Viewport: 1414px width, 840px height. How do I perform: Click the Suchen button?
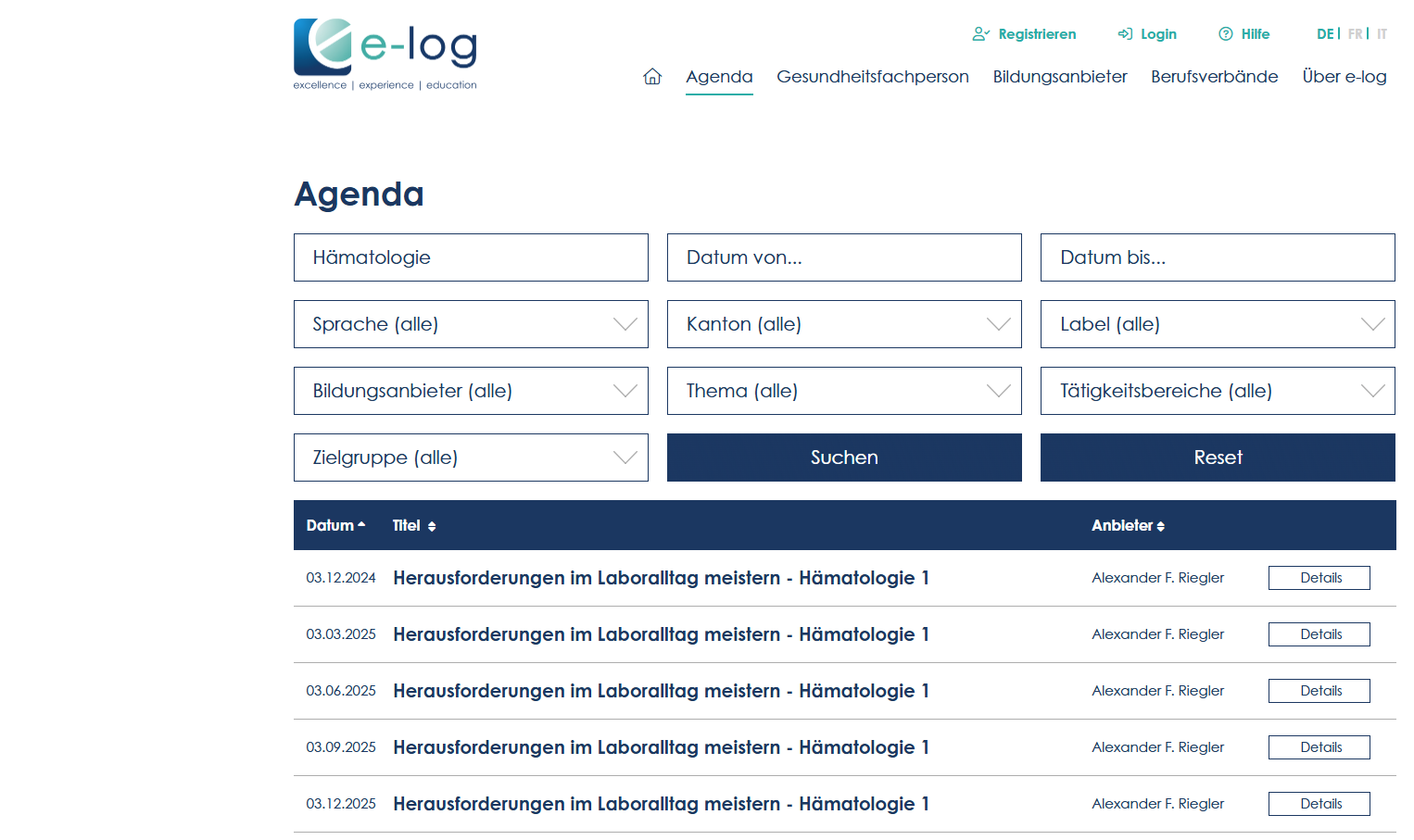tap(843, 458)
